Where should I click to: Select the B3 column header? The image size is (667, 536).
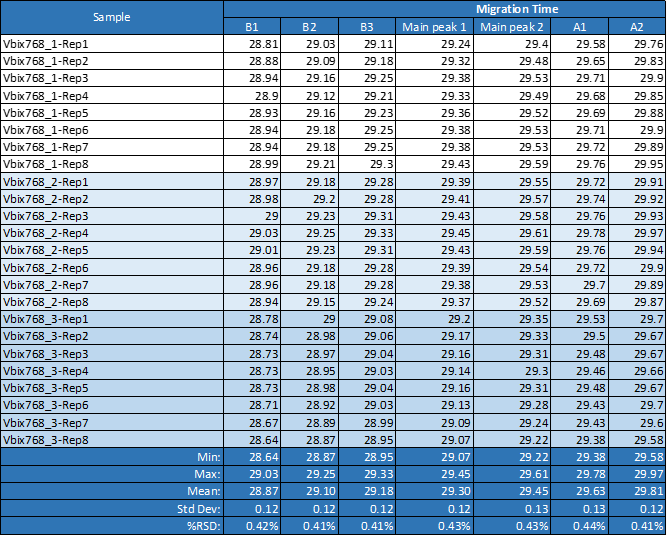[367, 27]
